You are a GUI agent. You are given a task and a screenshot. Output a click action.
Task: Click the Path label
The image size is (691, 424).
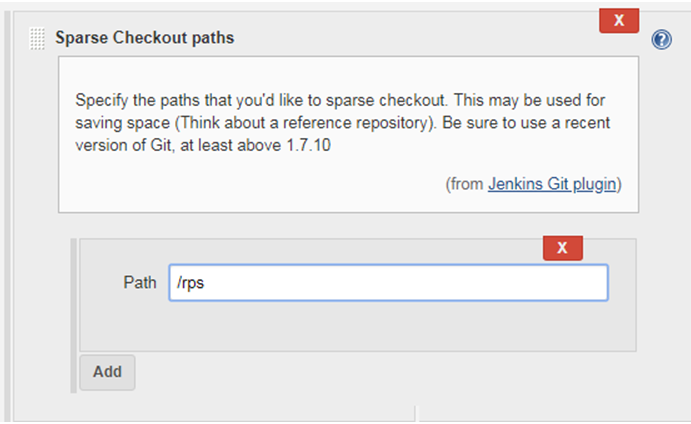coord(140,283)
